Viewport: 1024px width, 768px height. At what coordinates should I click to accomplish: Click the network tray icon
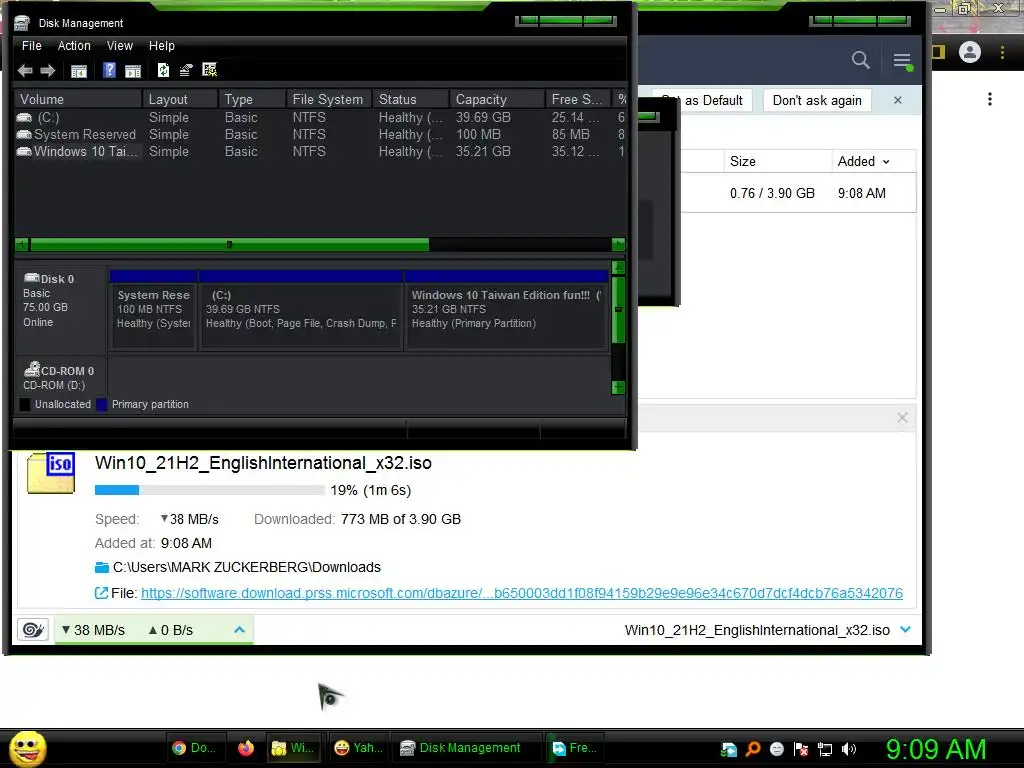[x=825, y=749]
